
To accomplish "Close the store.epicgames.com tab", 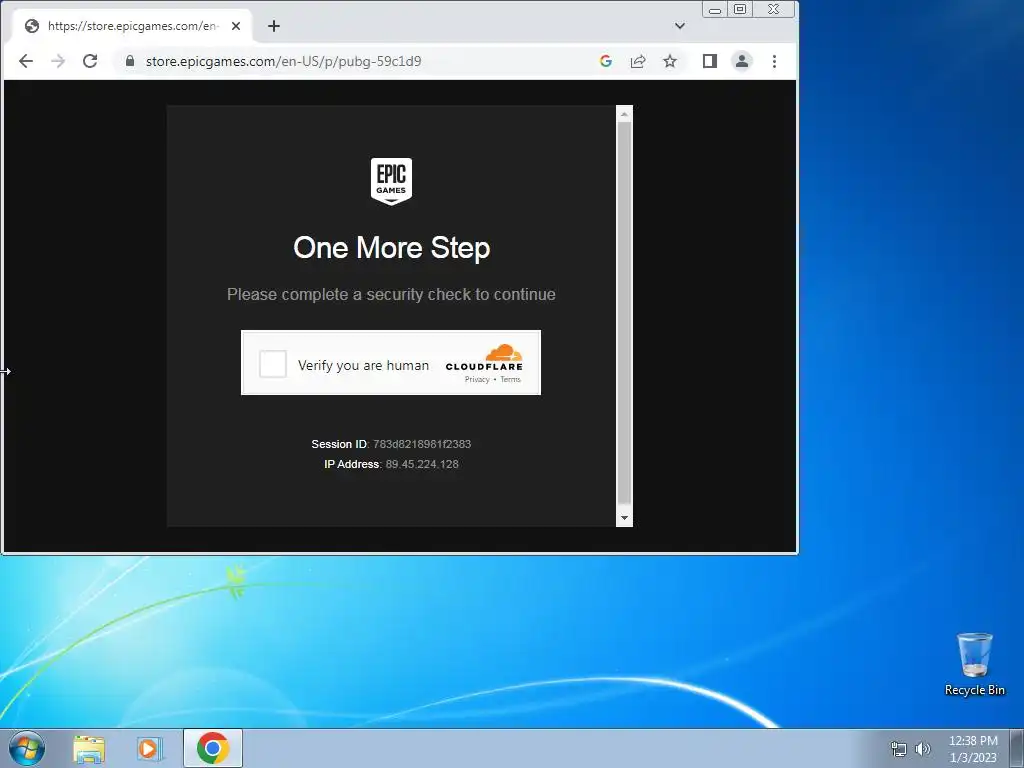I will pyautogui.click(x=236, y=26).
